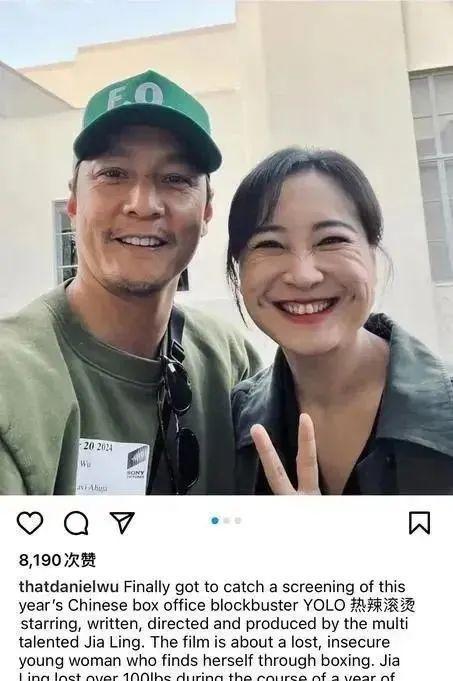Click the Sony logo on the badge
This screenshot has width=453, height=681.
point(136,463)
